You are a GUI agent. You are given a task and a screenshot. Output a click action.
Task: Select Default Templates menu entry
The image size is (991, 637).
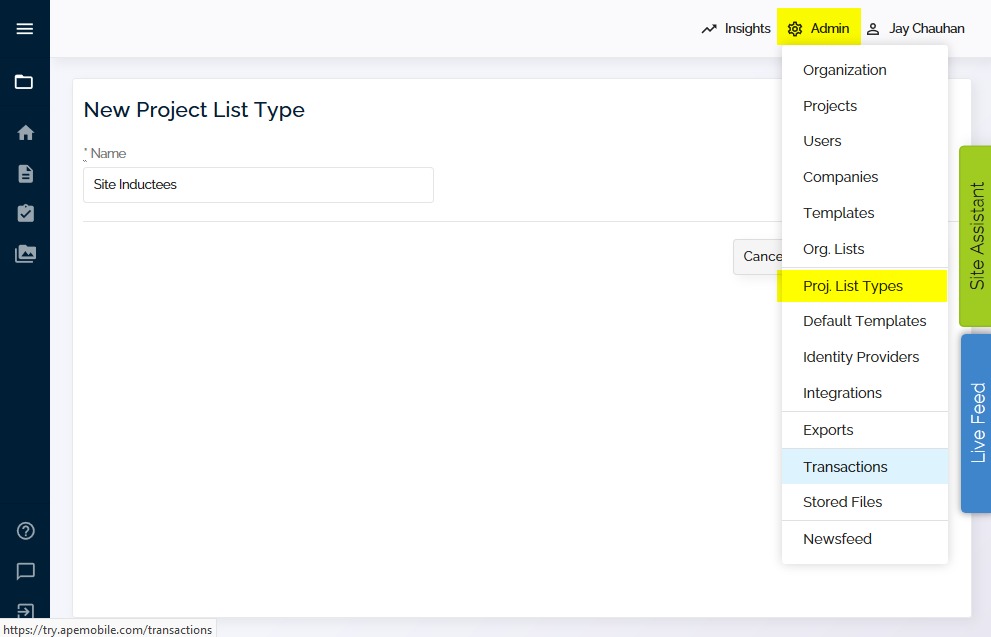click(865, 322)
